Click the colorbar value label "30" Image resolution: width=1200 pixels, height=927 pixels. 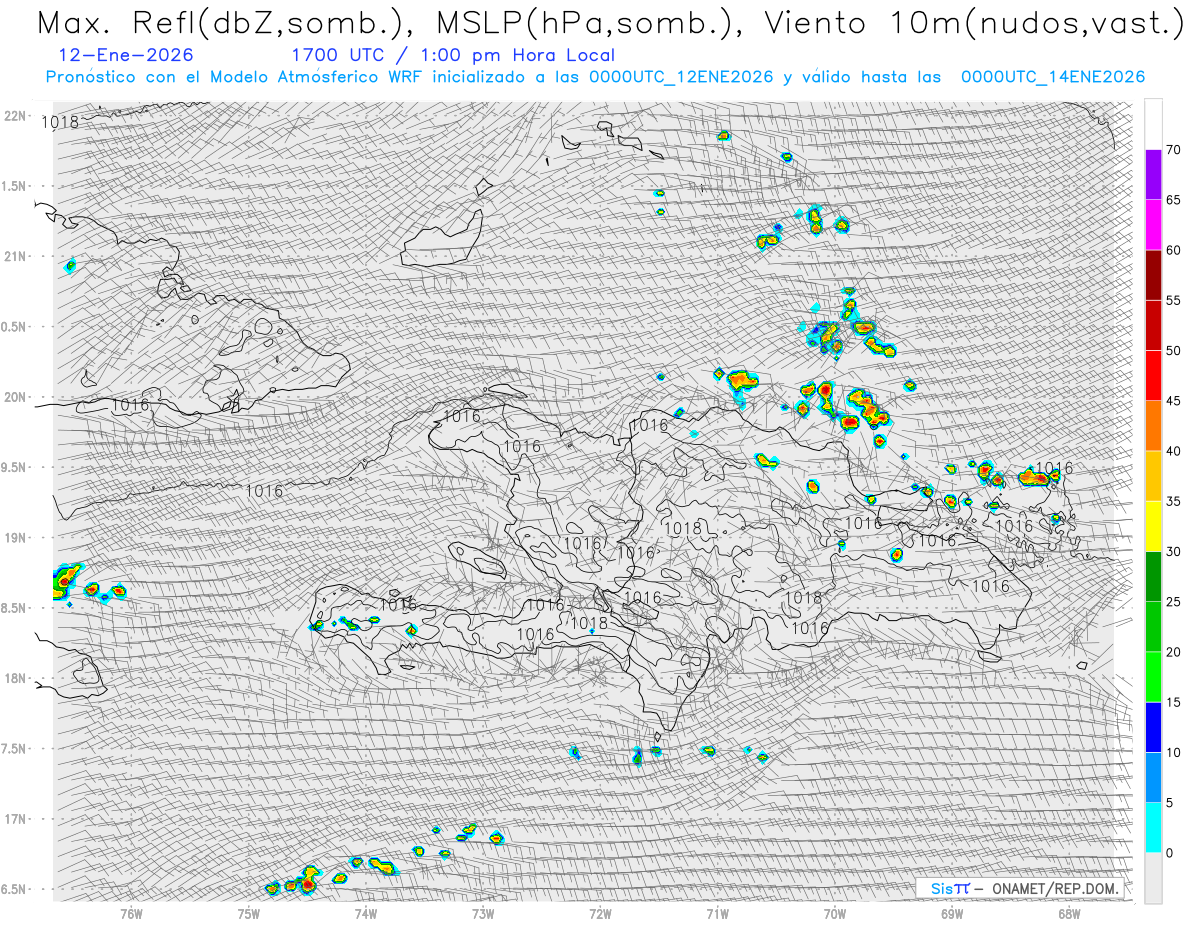[x=1173, y=551]
